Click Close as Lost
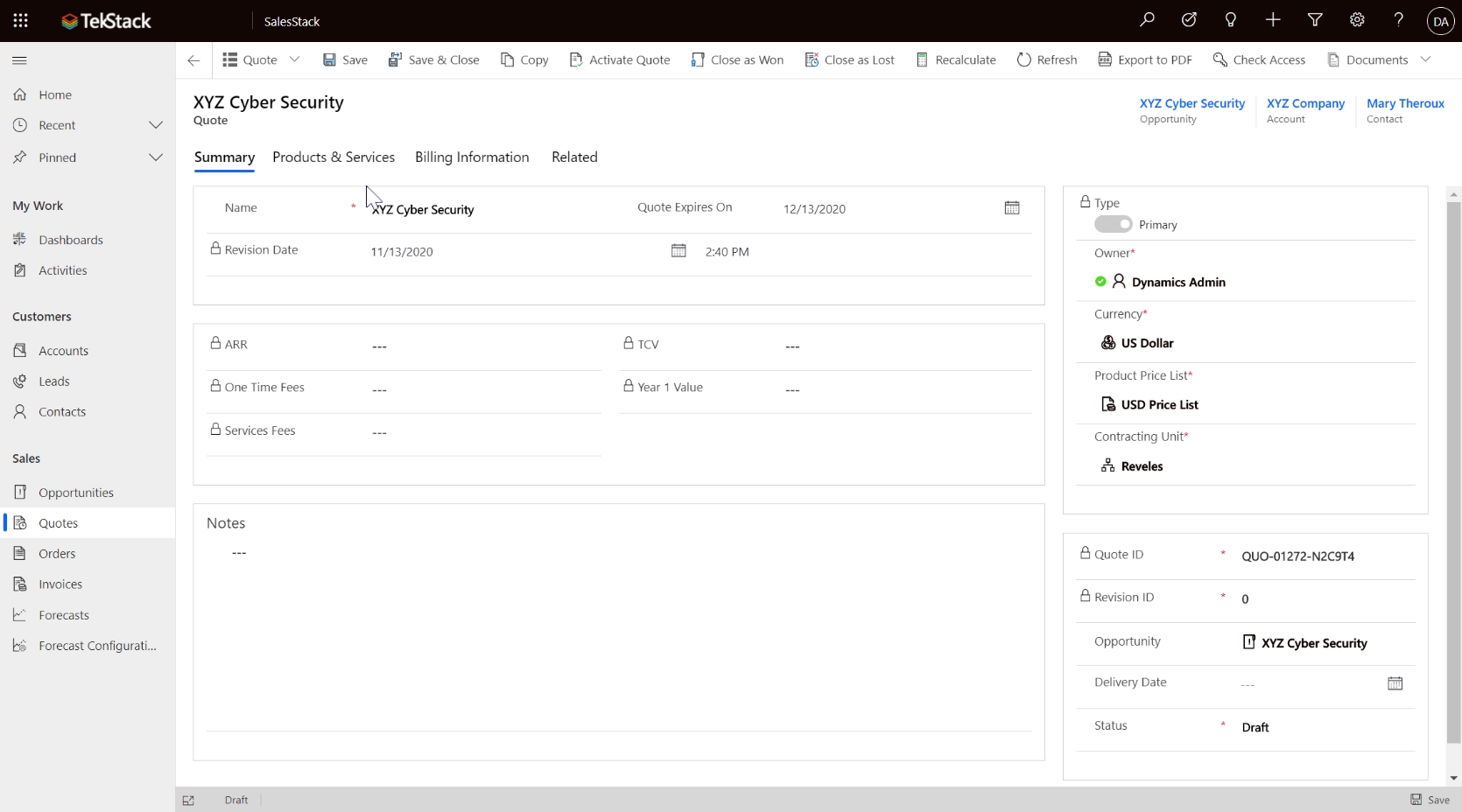The height and width of the screenshot is (812, 1462). click(850, 59)
